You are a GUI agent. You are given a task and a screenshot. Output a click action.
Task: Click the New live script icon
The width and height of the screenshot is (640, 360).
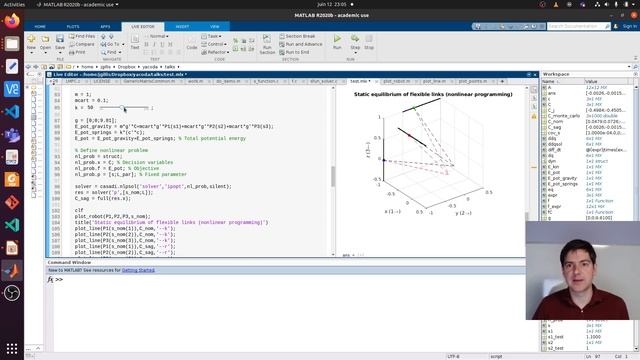[31, 39]
